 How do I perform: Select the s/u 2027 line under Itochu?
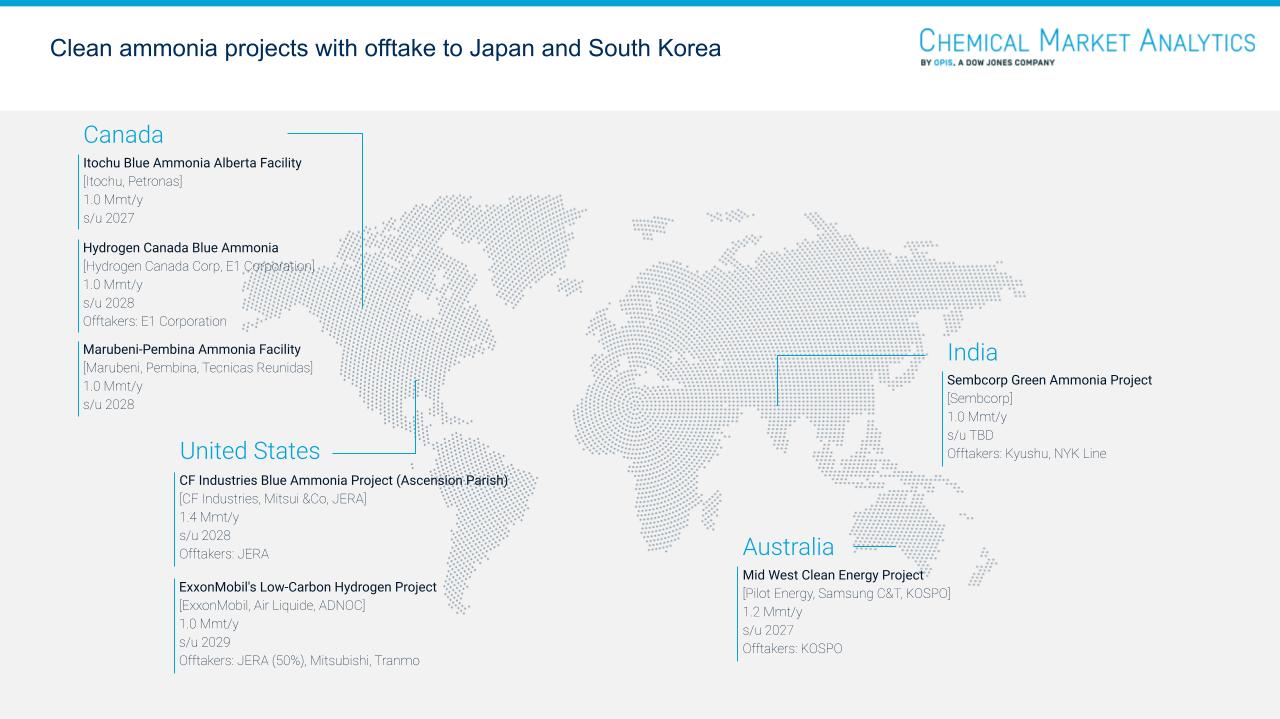pos(108,218)
